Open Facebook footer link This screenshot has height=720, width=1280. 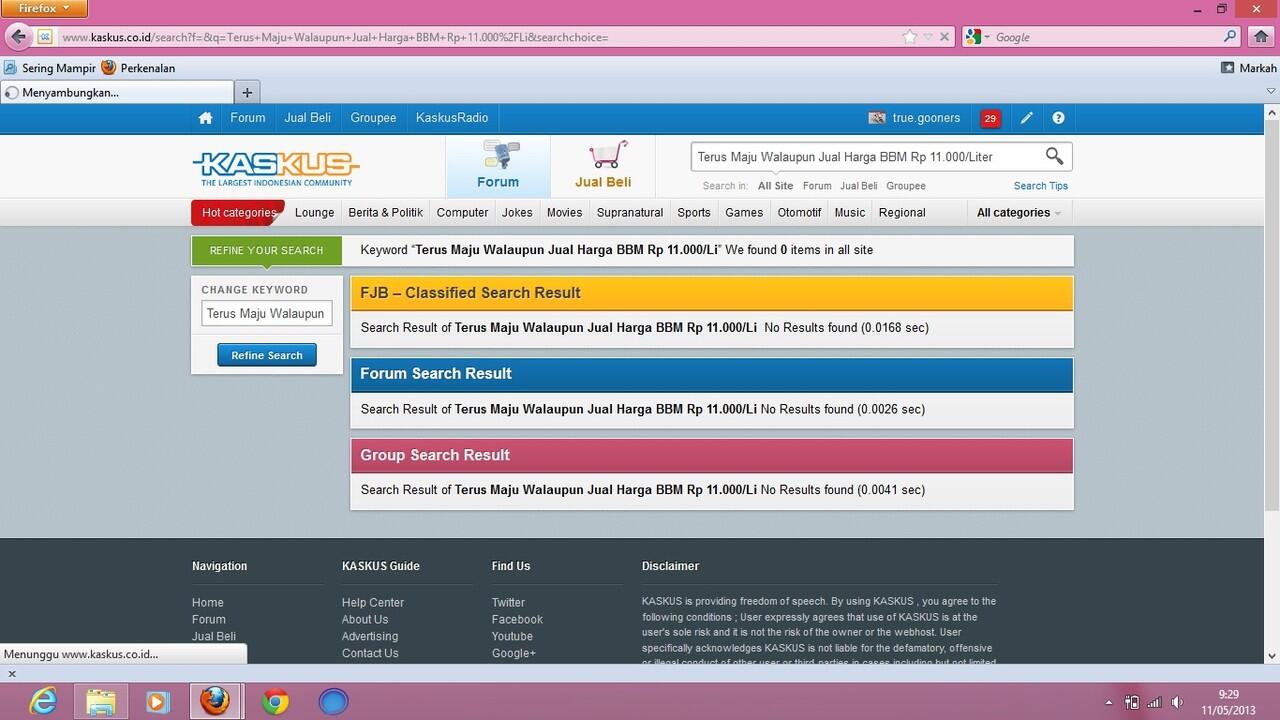tap(517, 620)
